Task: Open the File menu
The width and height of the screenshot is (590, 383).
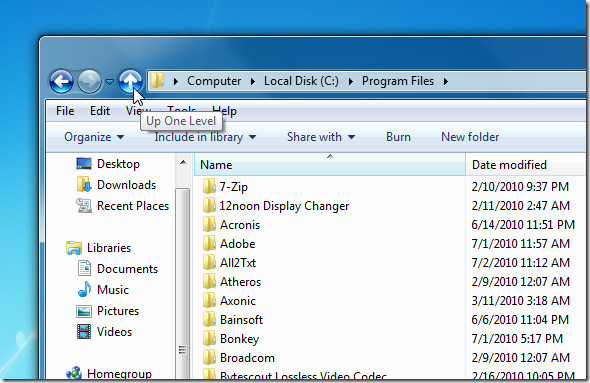Action: (x=65, y=111)
